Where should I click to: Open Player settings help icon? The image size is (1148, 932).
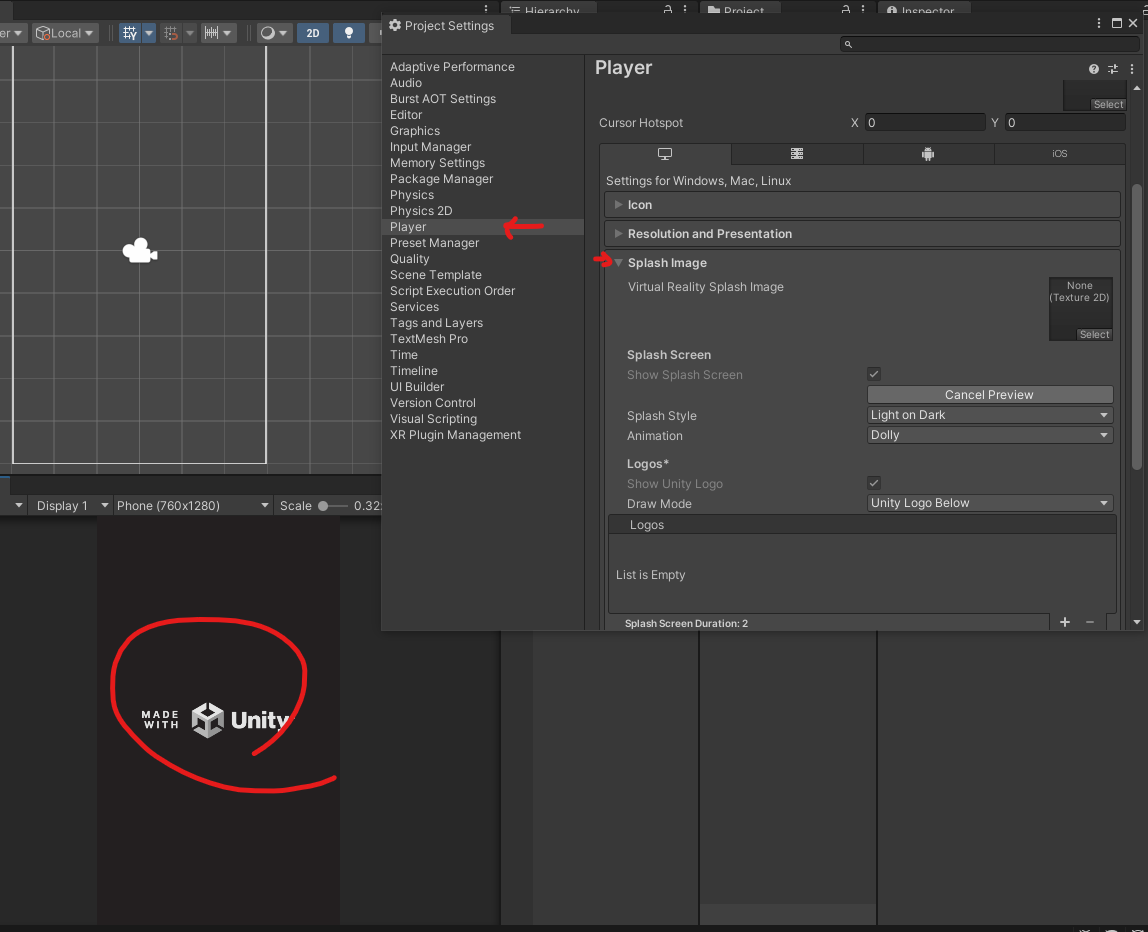pyautogui.click(x=1093, y=69)
